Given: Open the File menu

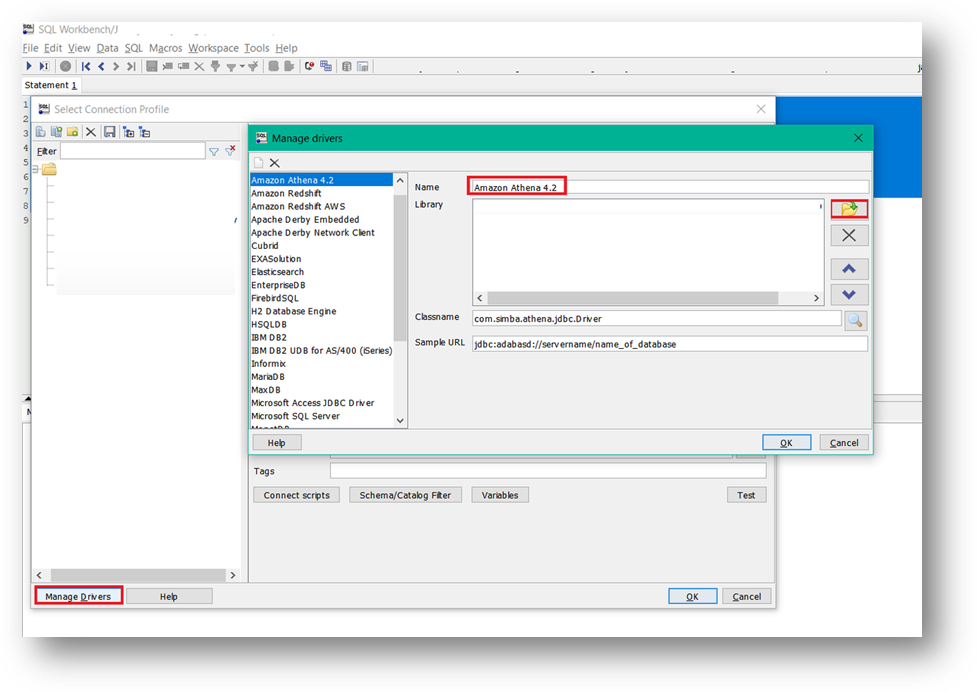Looking at the screenshot, I should [31, 48].
